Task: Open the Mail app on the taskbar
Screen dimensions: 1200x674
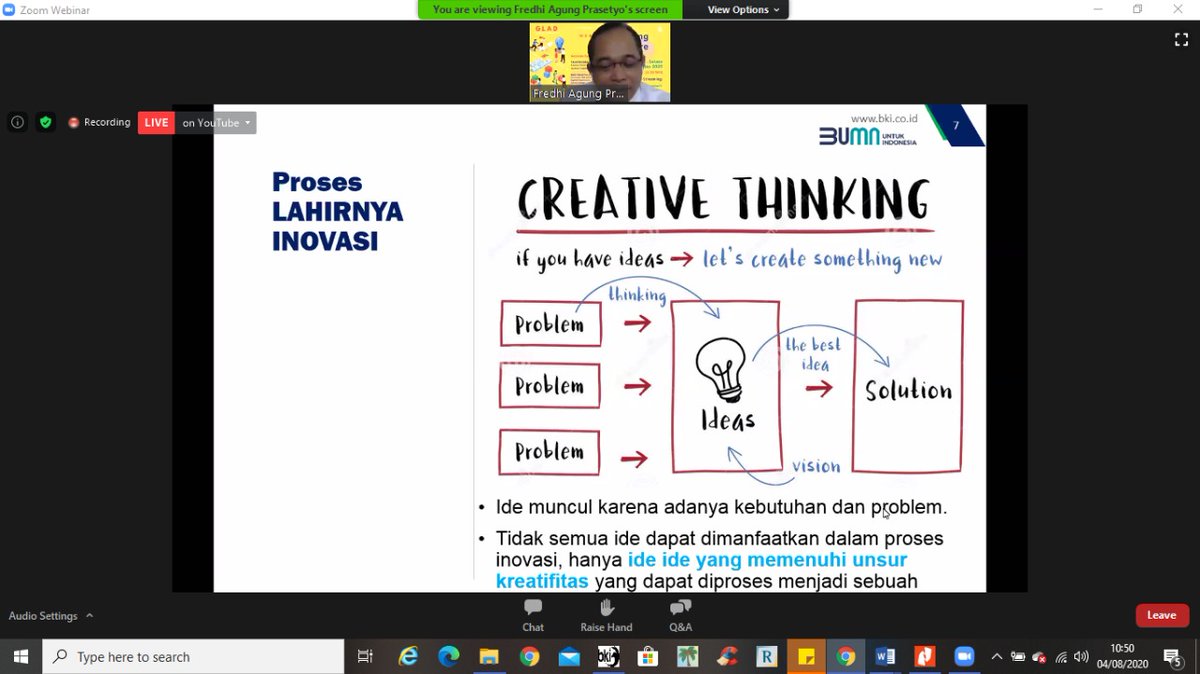Action: point(568,656)
